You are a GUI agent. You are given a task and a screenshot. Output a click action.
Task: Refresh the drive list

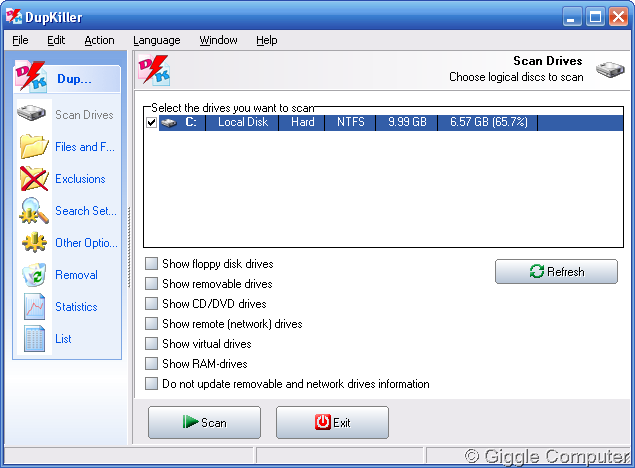556,271
